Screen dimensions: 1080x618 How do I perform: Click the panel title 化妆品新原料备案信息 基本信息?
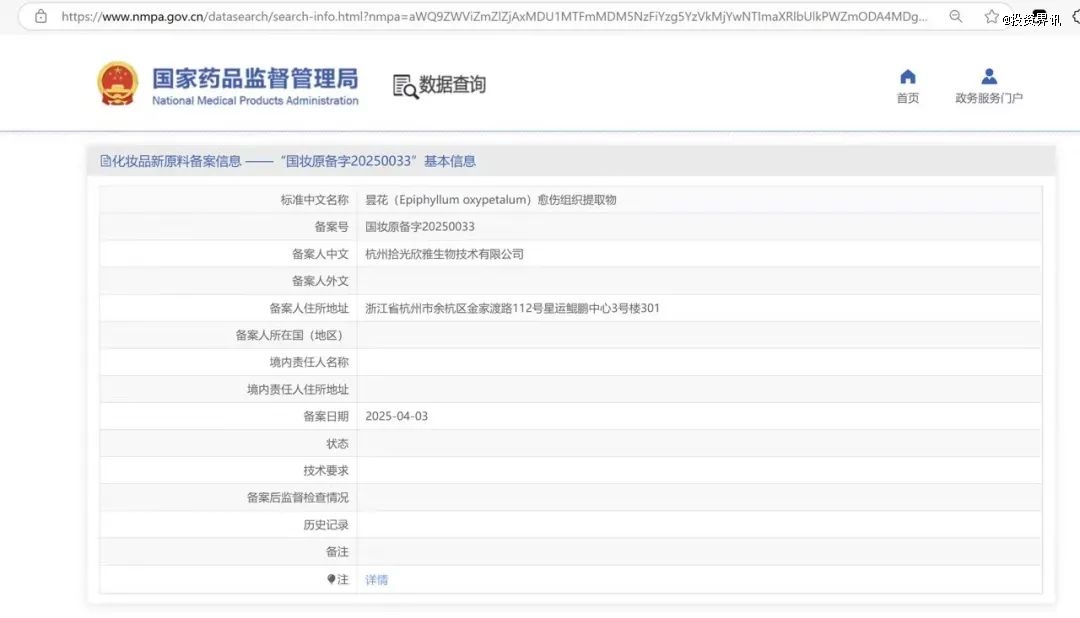pyautogui.click(x=293, y=161)
